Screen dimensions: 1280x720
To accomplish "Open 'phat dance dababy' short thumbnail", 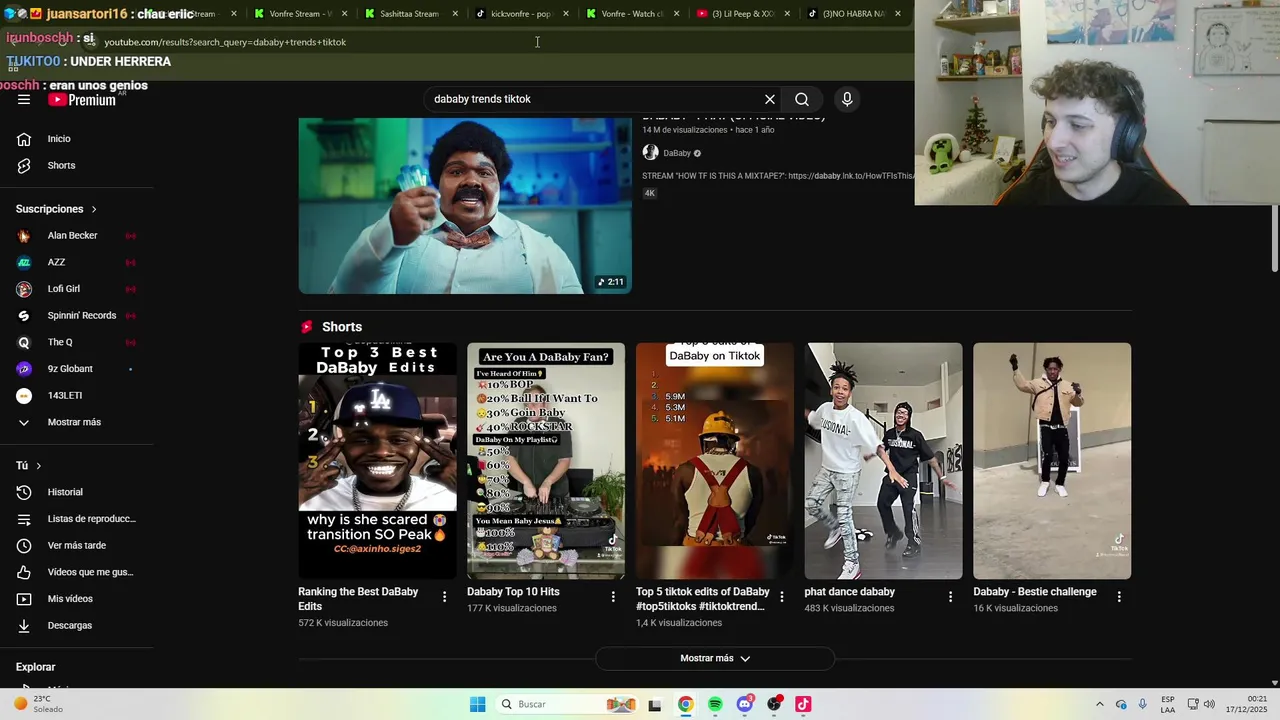I will [x=884, y=461].
